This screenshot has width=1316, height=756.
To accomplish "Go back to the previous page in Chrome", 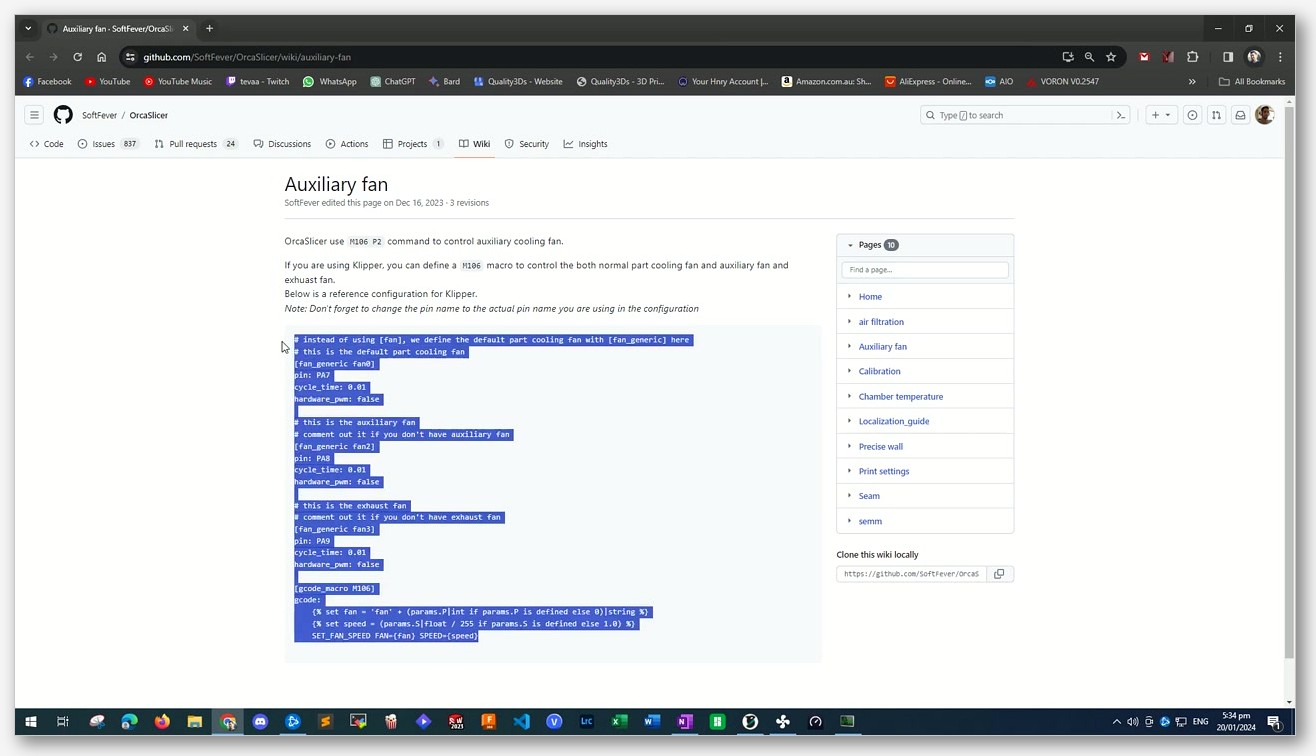I will tap(30, 57).
